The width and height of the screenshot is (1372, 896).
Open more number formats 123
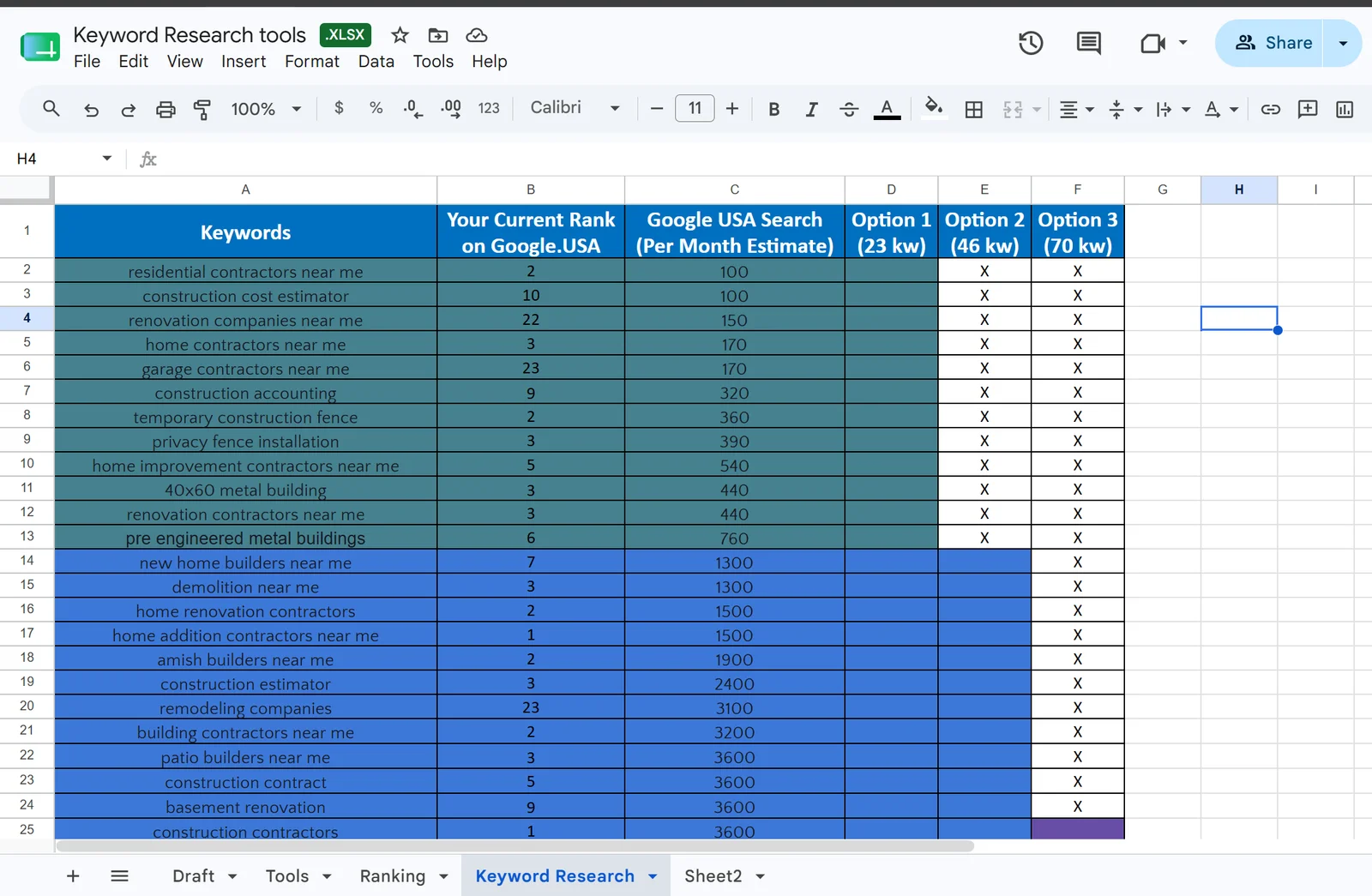(489, 108)
